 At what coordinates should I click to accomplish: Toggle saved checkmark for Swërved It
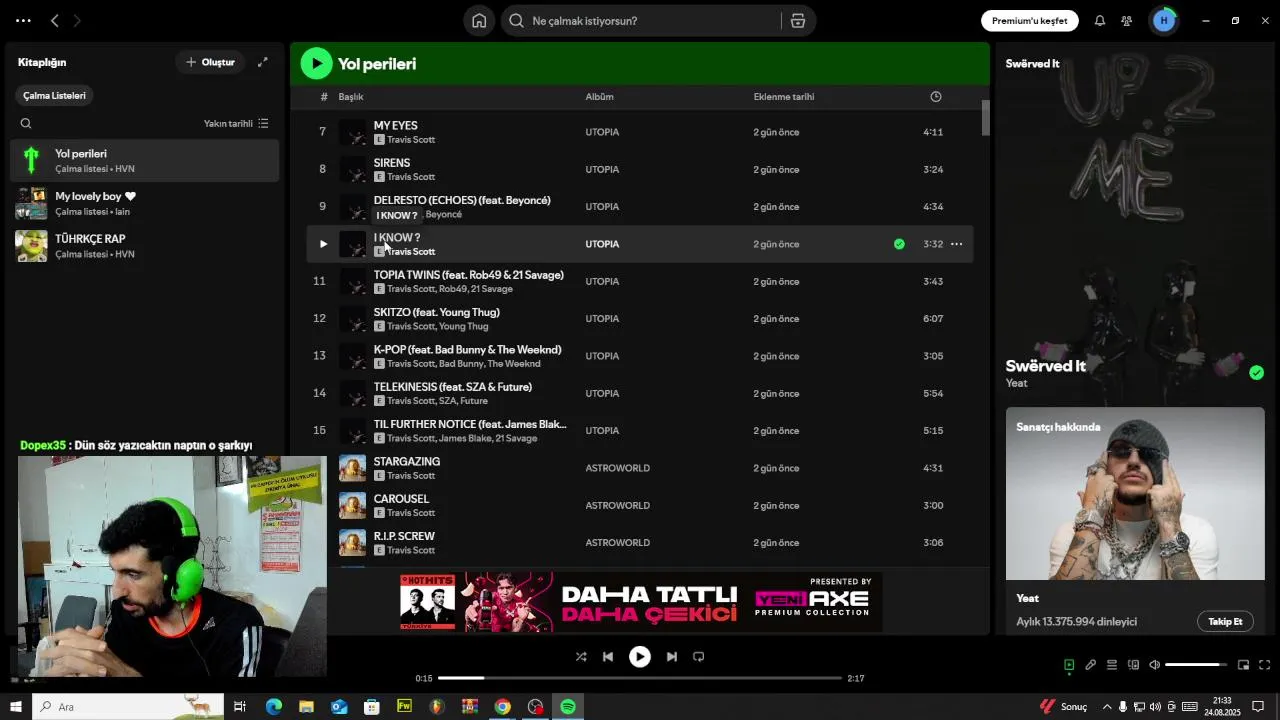point(1257,373)
